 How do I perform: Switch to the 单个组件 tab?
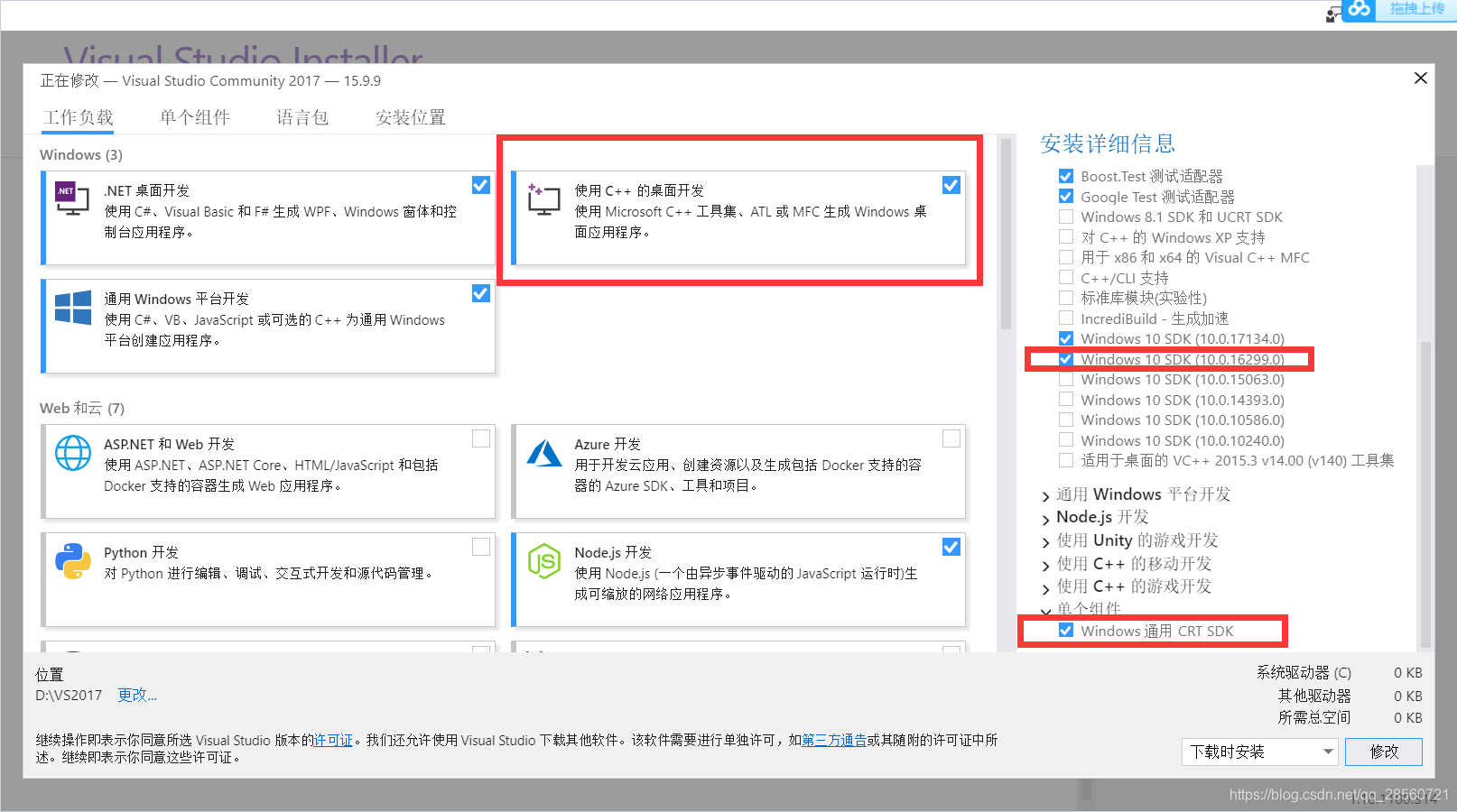195,117
